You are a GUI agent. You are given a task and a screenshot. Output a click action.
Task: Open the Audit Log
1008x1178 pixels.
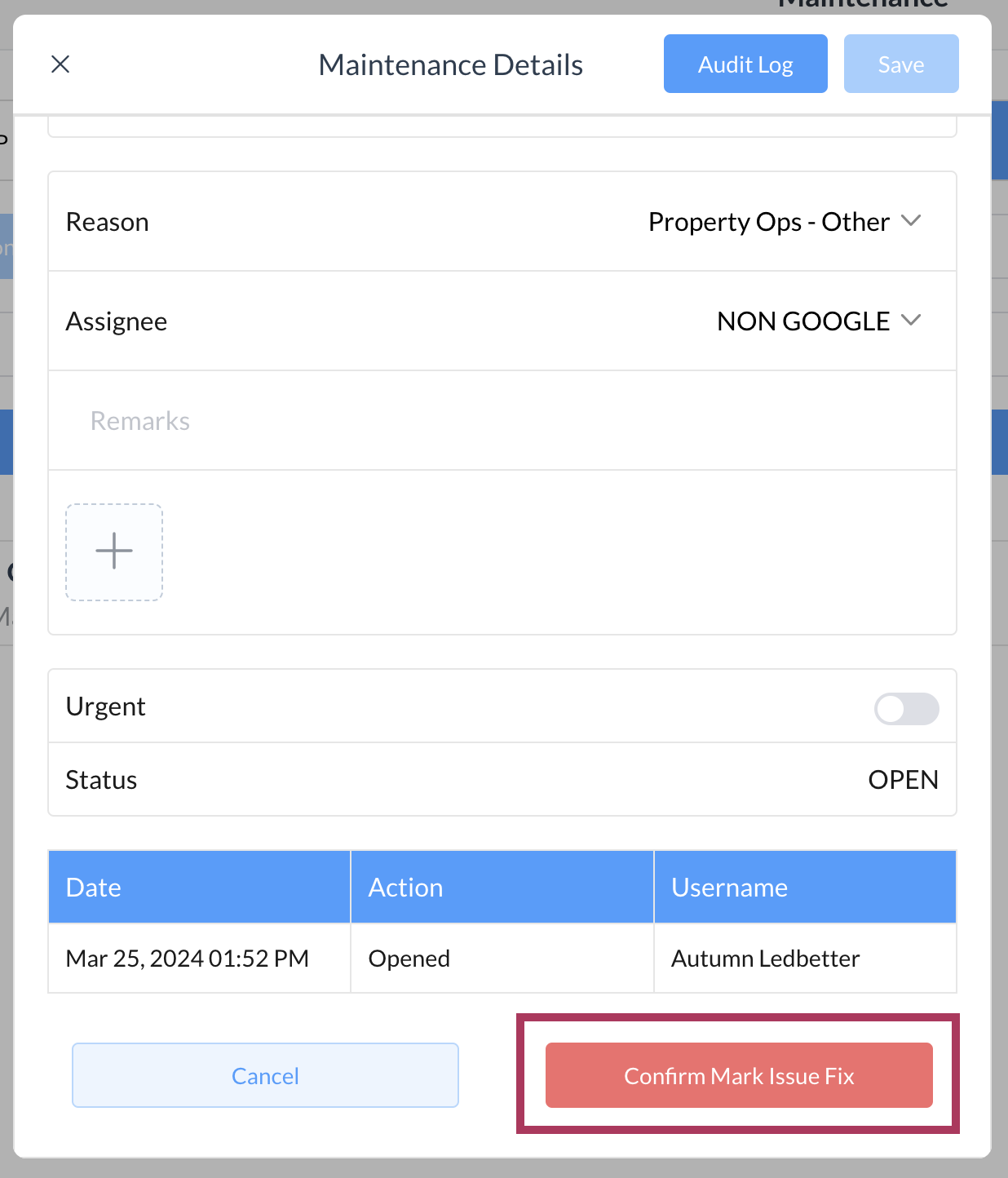point(745,64)
